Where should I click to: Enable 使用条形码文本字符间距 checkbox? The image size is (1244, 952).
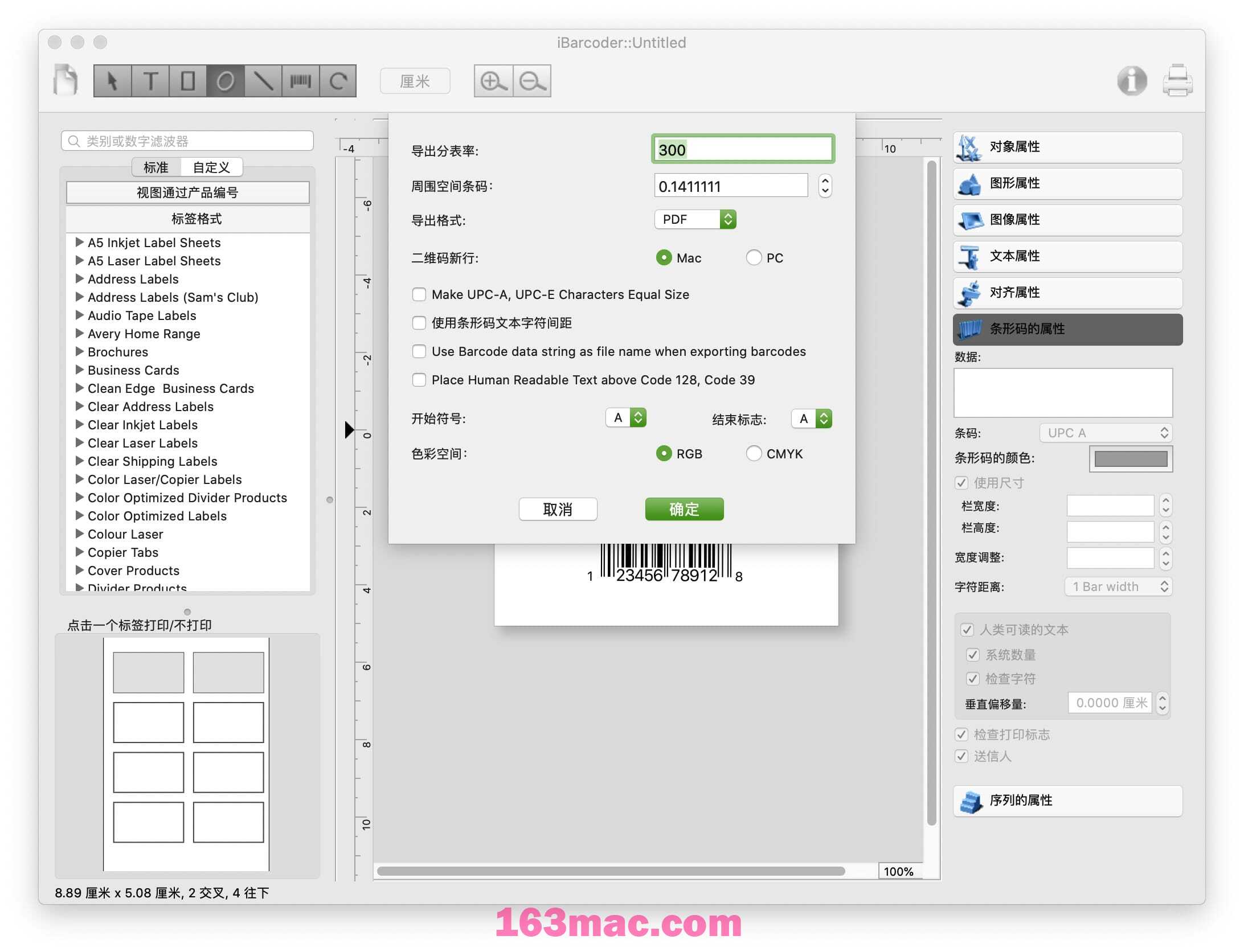(419, 323)
